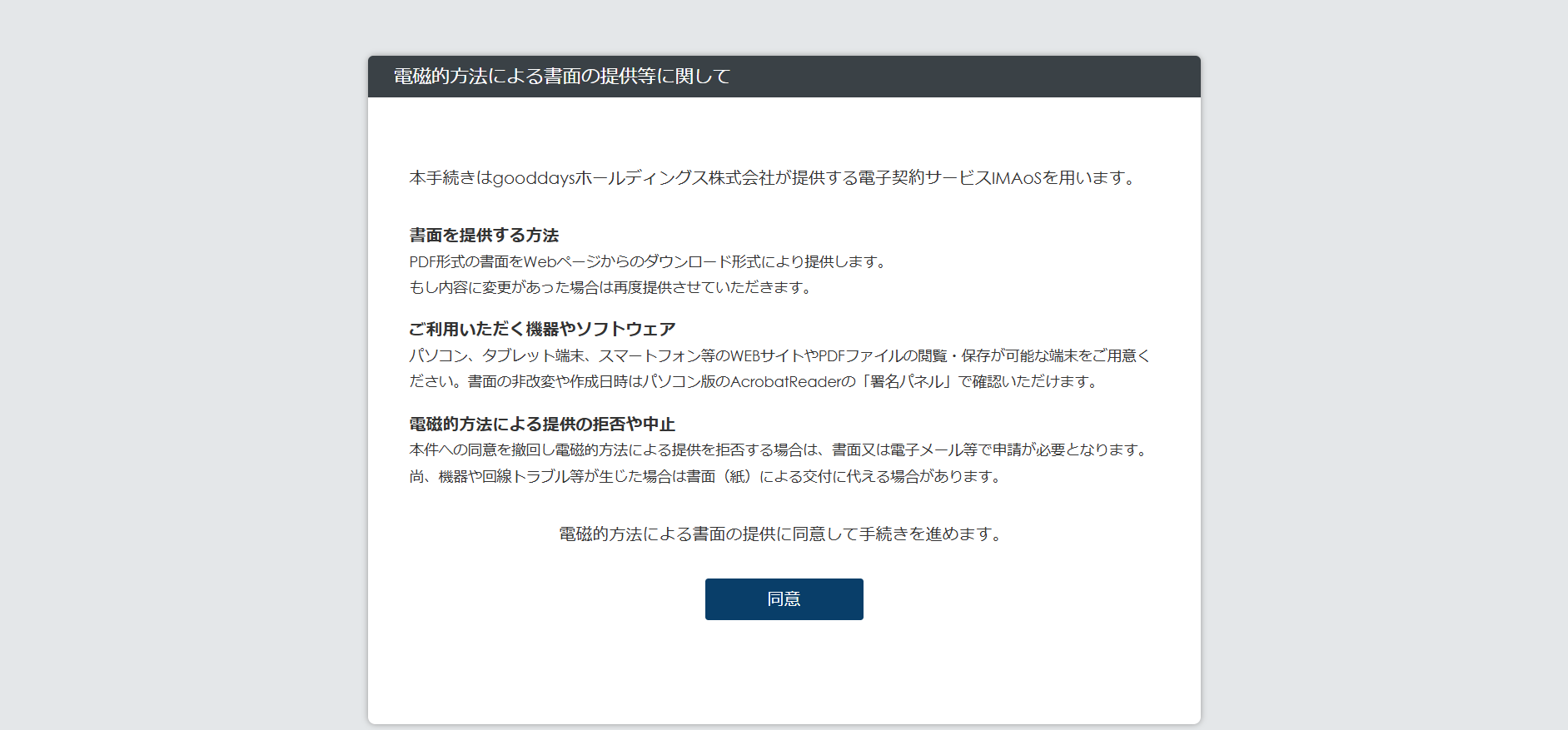Click the line starting 本件への同意を撤回し
Viewport: 1568px width, 730px height.
click(780, 450)
